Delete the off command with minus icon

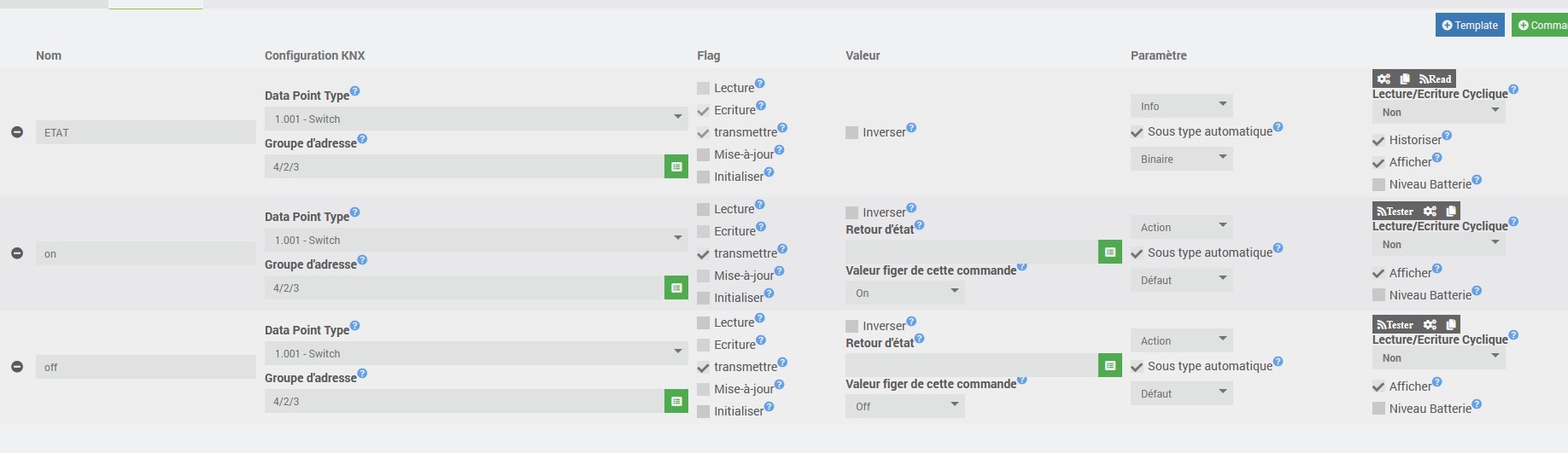[x=17, y=367]
